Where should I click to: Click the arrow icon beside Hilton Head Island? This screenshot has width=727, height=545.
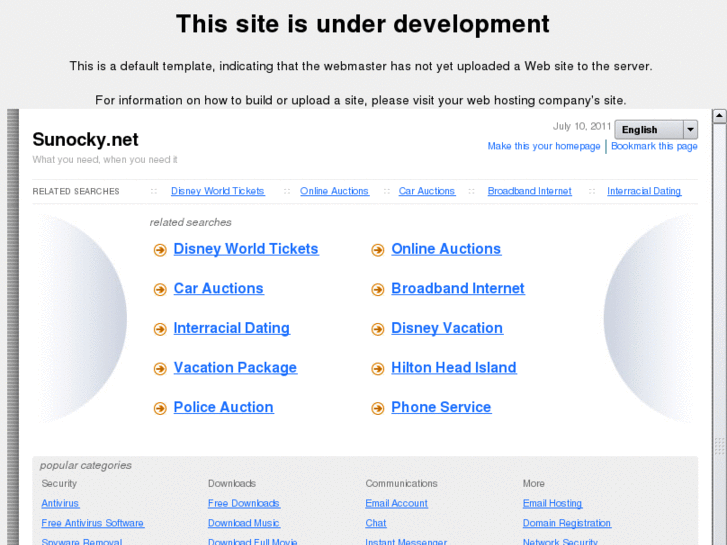378,369
